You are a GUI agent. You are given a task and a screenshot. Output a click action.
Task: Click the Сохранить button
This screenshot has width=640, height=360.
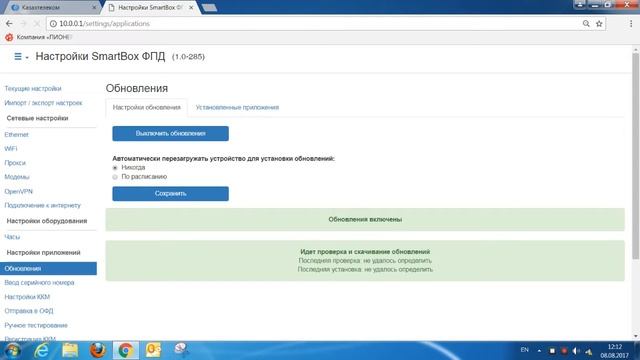pyautogui.click(x=171, y=193)
